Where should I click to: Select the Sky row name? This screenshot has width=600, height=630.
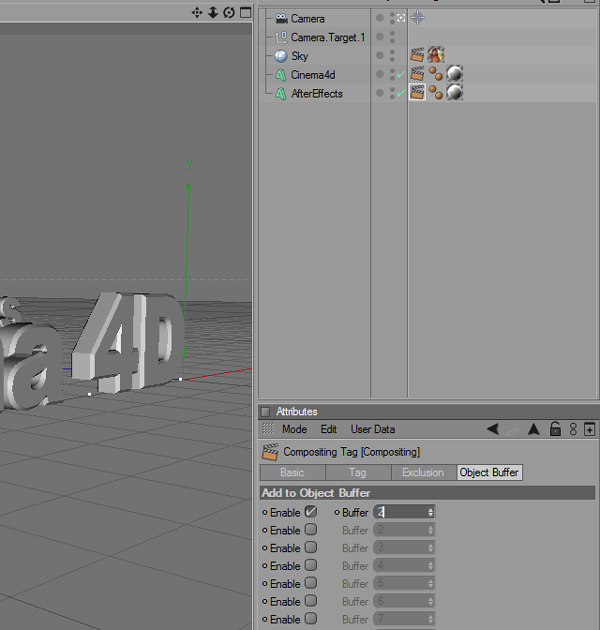click(299, 56)
